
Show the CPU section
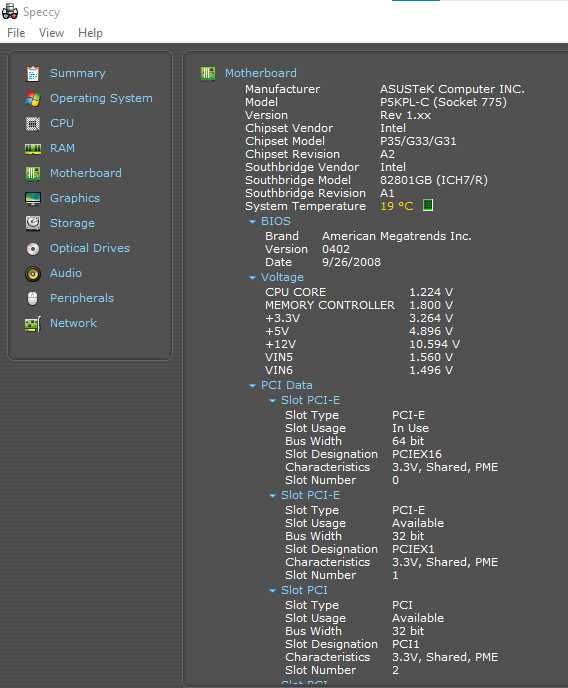coord(62,123)
